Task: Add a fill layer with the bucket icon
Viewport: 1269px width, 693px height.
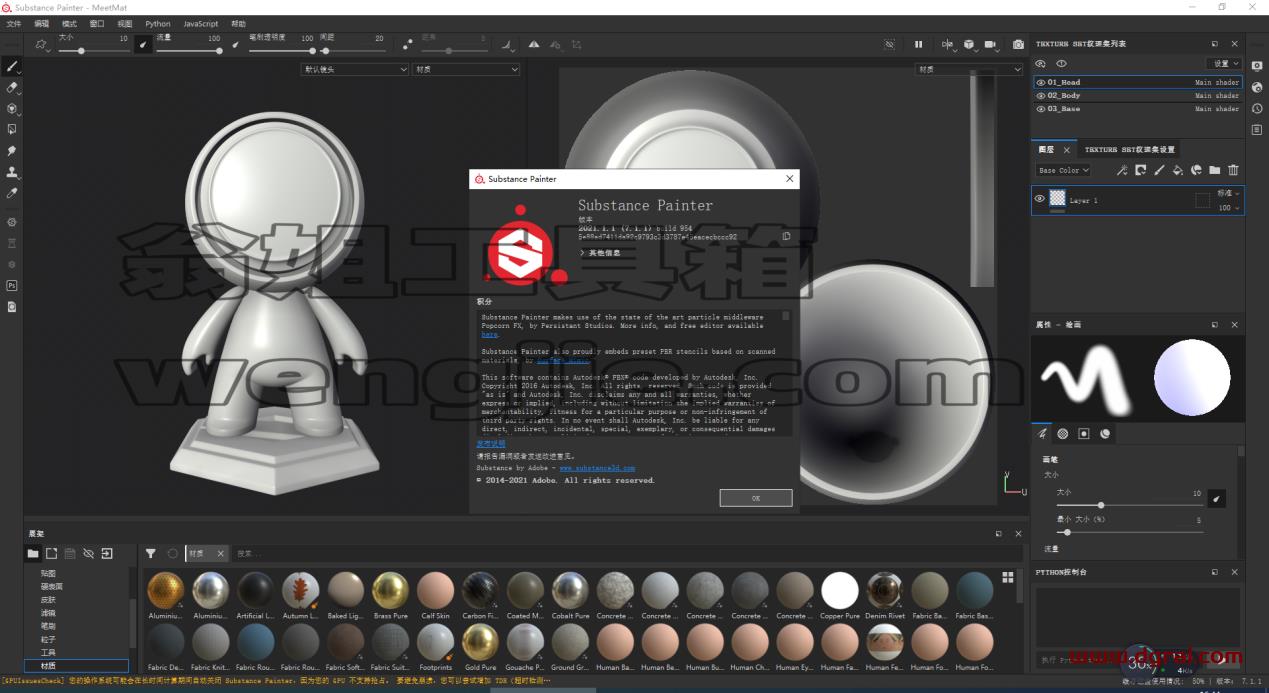Action: [x=1178, y=170]
